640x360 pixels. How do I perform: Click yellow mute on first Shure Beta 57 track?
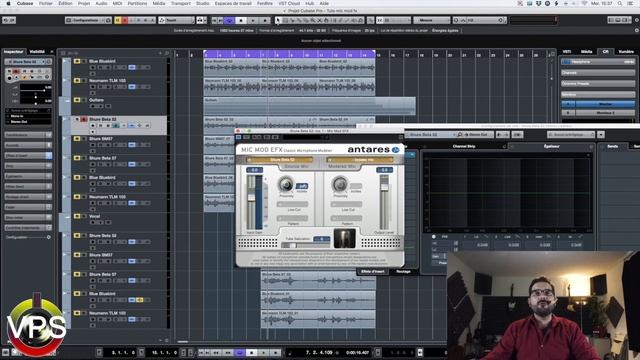coord(77,158)
